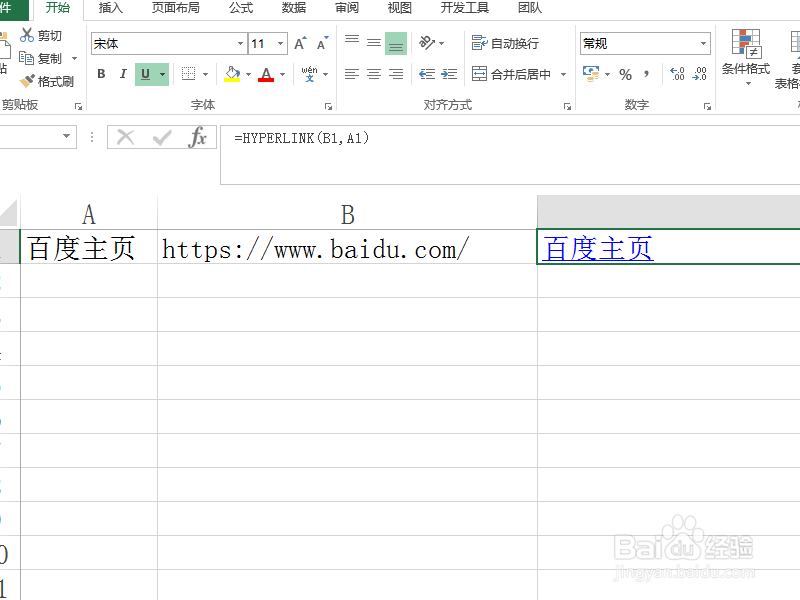Apply accounting number format icon
The width and height of the screenshot is (800, 600).
point(591,74)
